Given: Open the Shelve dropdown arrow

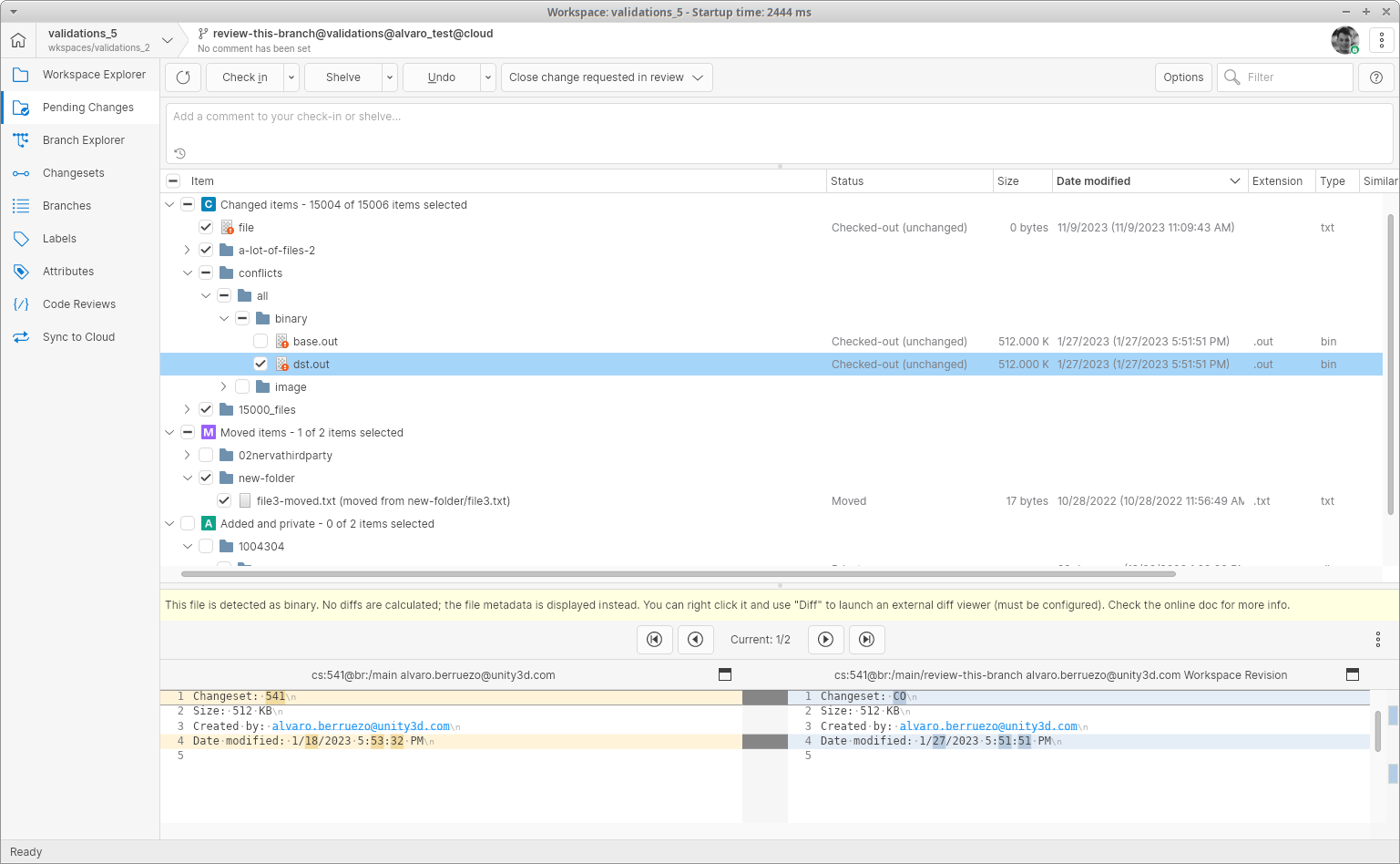Looking at the screenshot, I should (390, 77).
